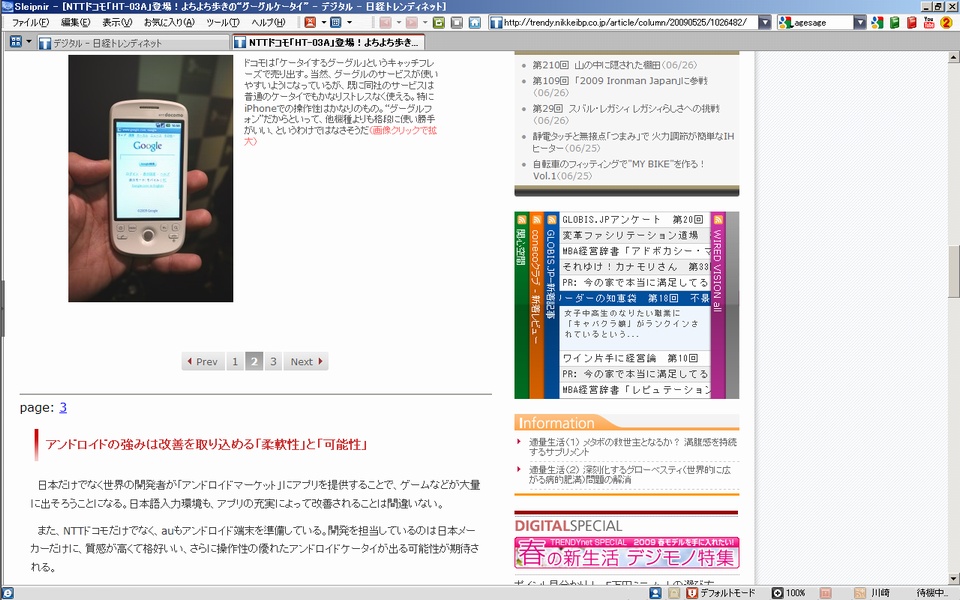The height and width of the screenshot is (600, 960).
Task: Switch to デジタル - 日経トレンディネット tab
Action: (132, 43)
